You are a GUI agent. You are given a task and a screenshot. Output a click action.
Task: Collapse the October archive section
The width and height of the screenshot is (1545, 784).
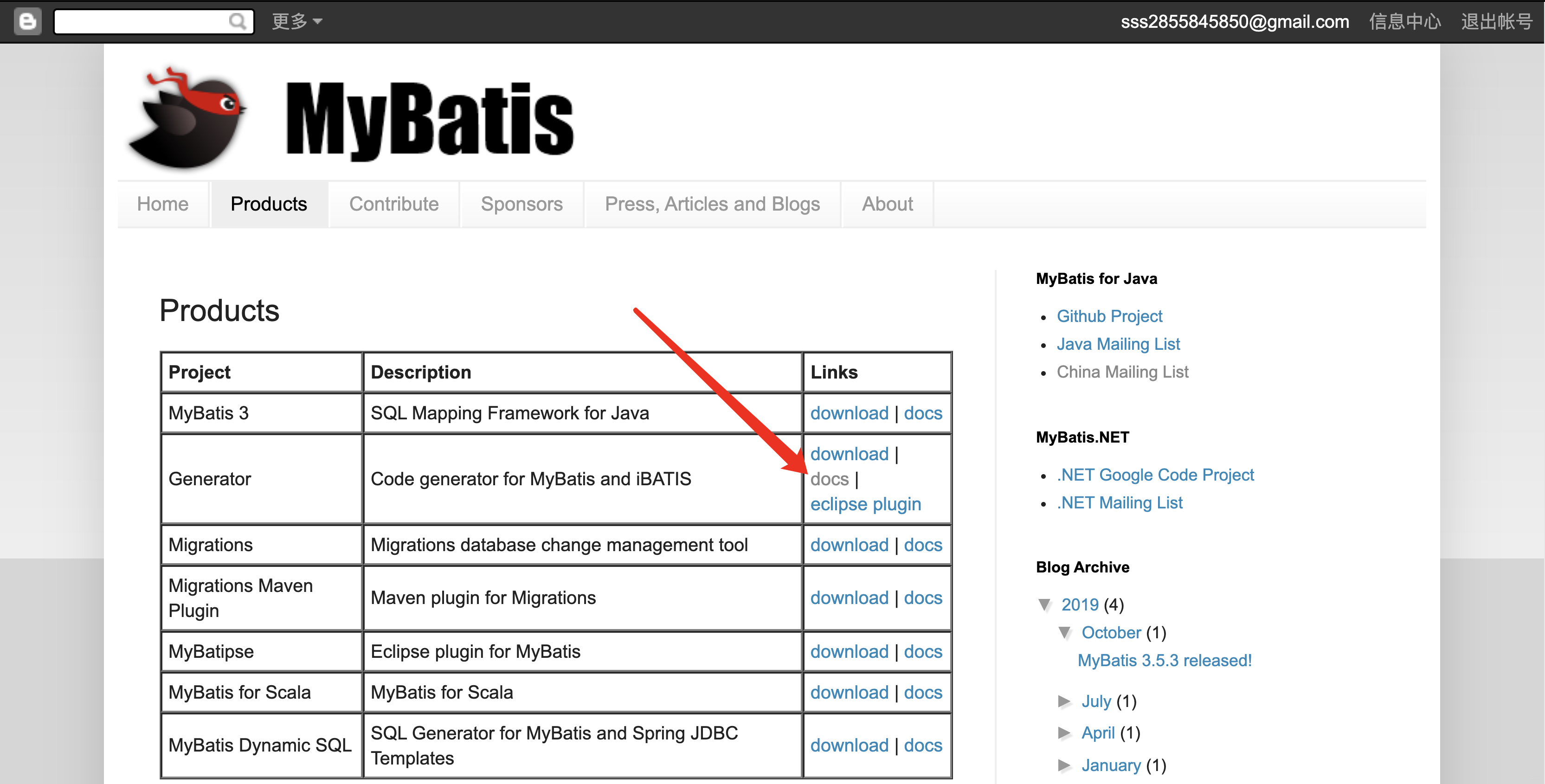1065,632
